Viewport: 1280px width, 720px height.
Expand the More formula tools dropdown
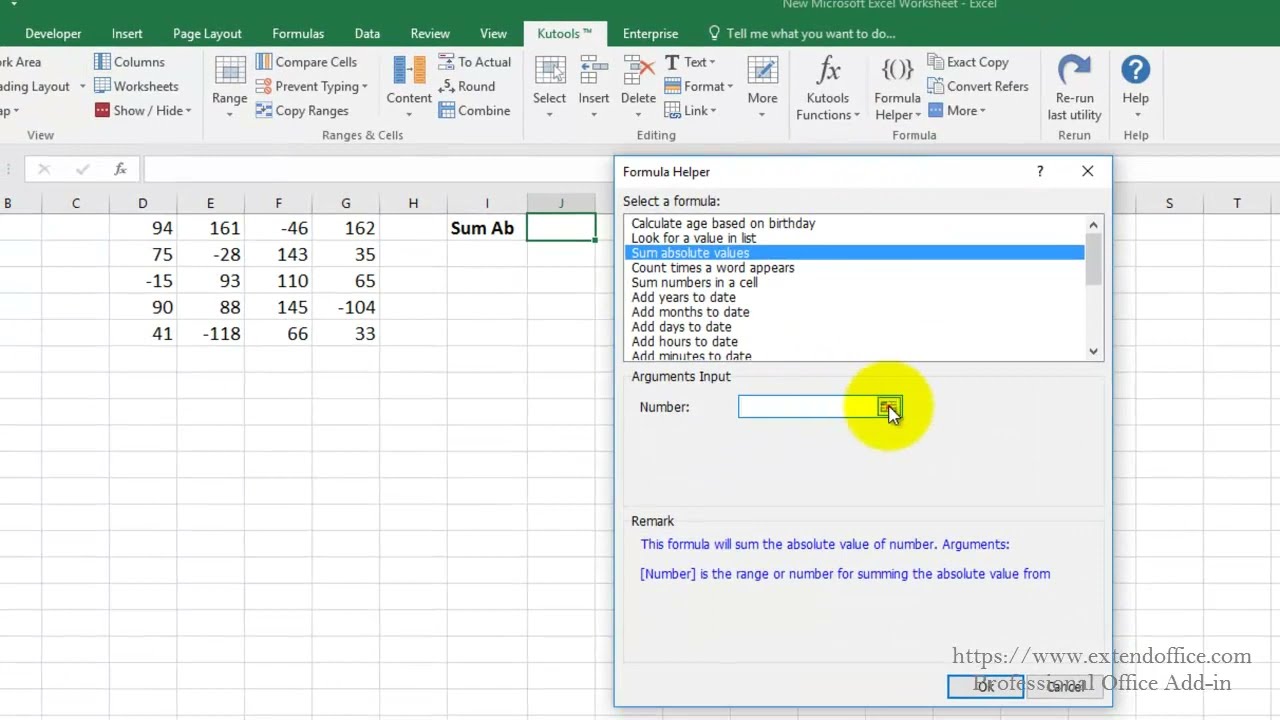pyautogui.click(x=957, y=111)
